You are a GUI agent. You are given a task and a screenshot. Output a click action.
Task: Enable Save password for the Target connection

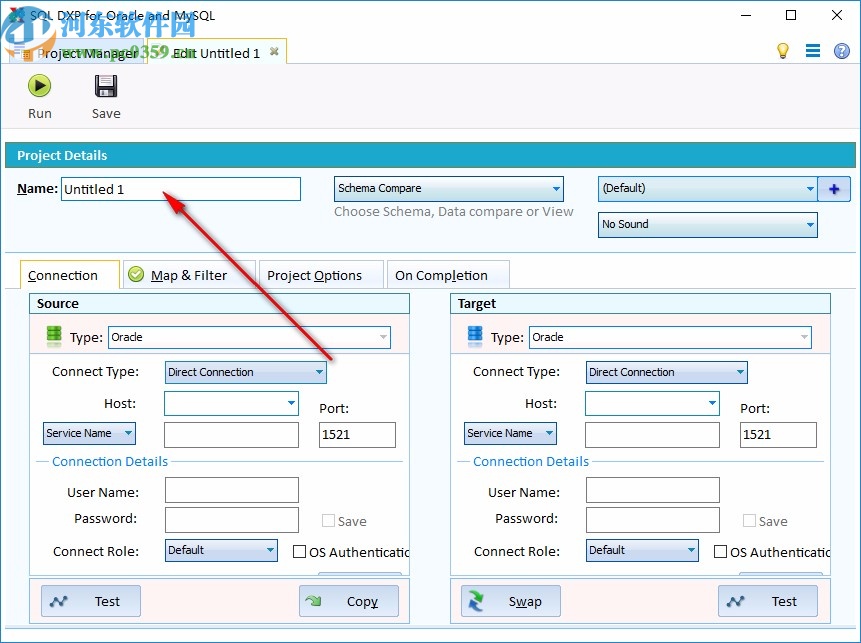pyautogui.click(x=750, y=521)
